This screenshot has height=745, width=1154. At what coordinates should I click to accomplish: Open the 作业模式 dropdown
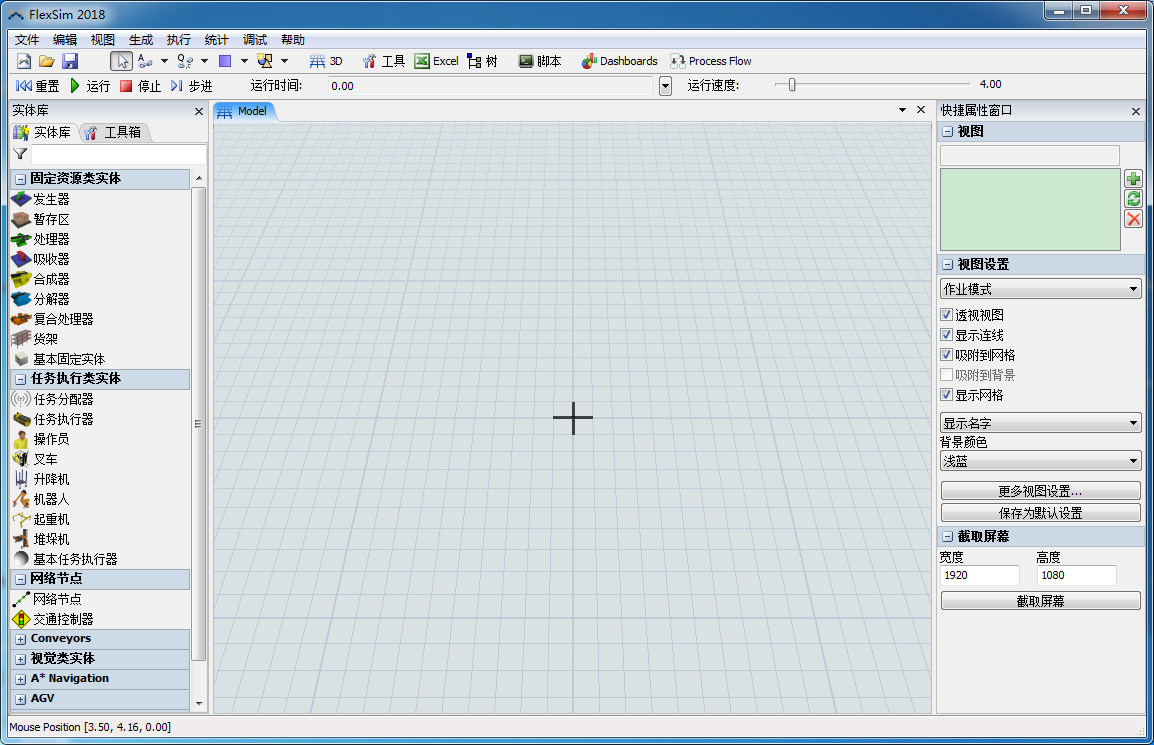pyautogui.click(x=1040, y=289)
